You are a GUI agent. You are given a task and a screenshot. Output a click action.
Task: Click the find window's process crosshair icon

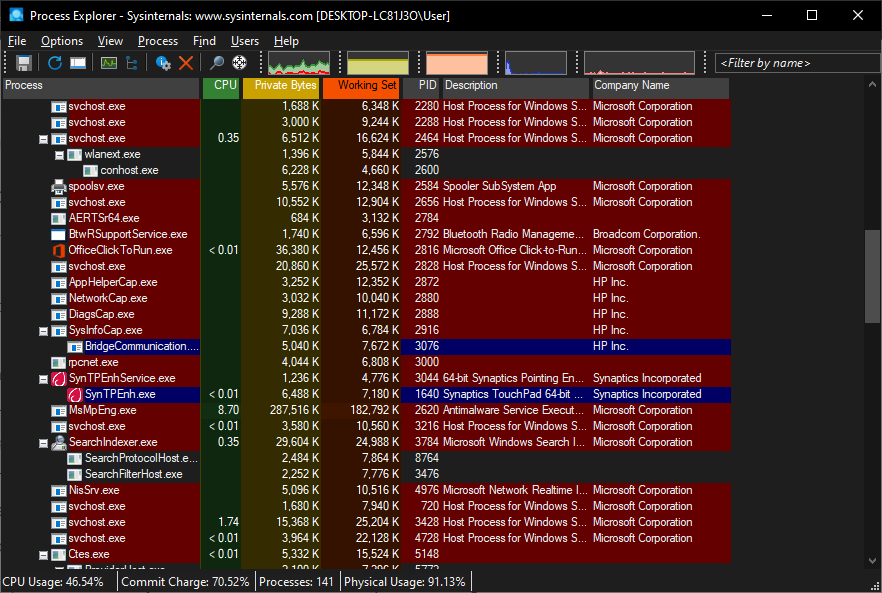[x=238, y=62]
